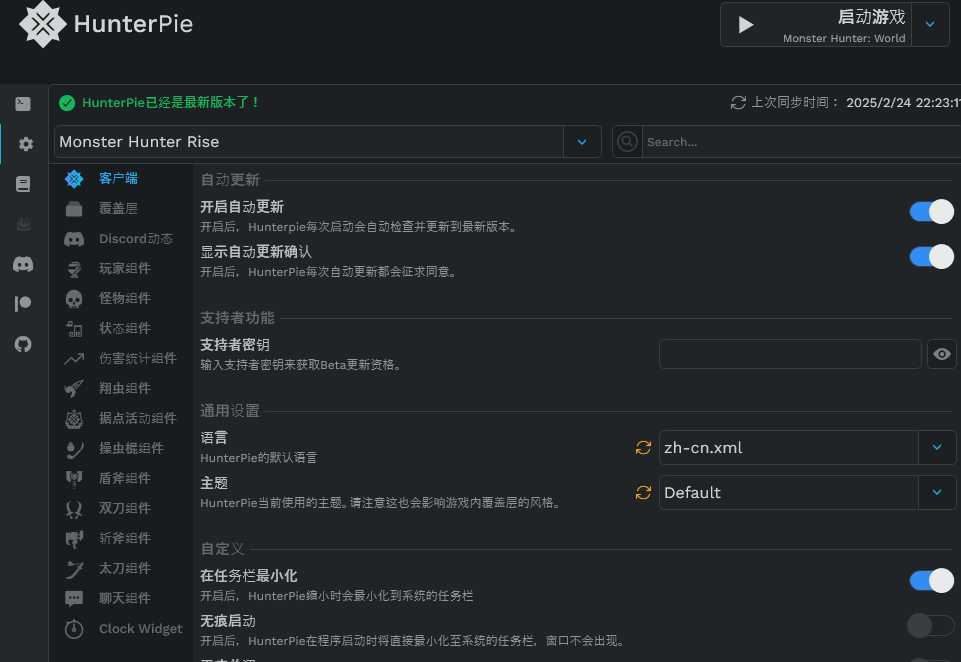961x662 pixels.
Task: Select the 状态组件 icon
Action: [74, 329]
